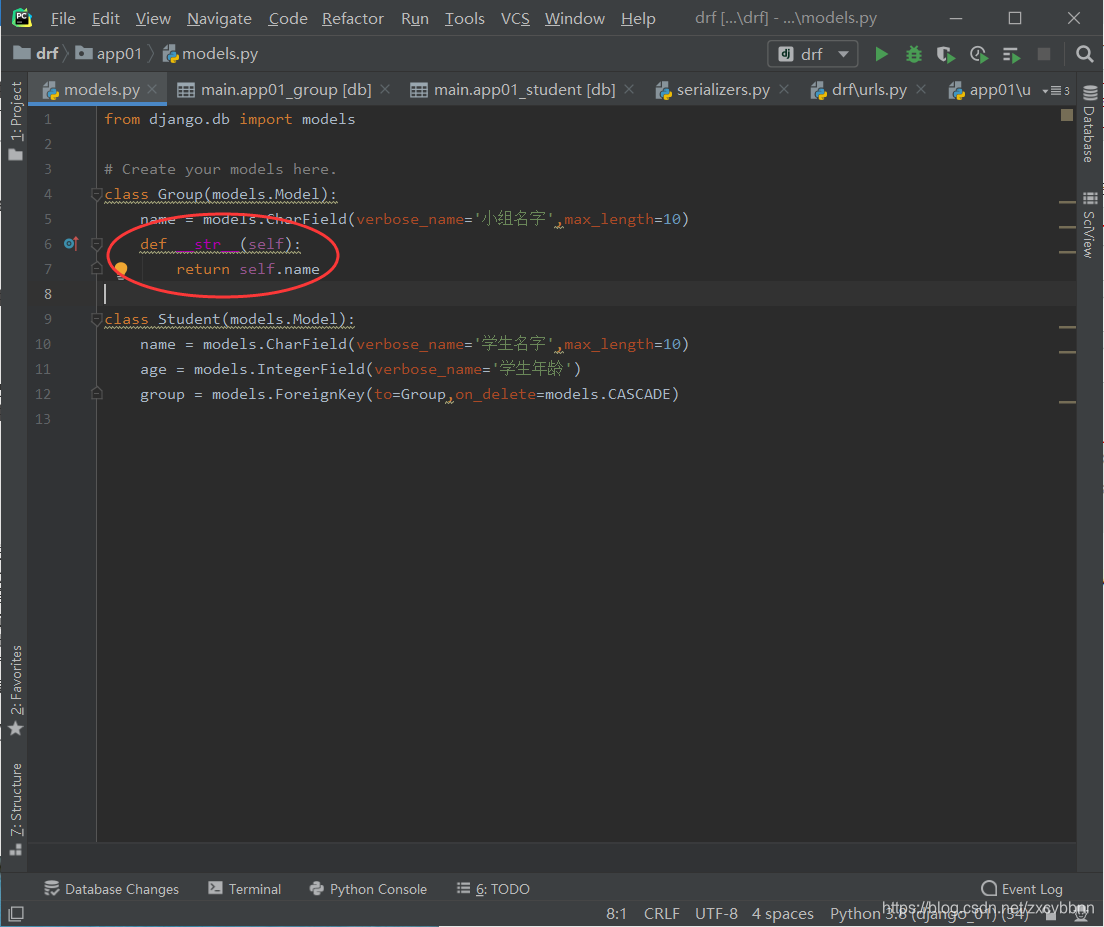Run drf with coverage
Screen dimensions: 1104x927
[946, 54]
